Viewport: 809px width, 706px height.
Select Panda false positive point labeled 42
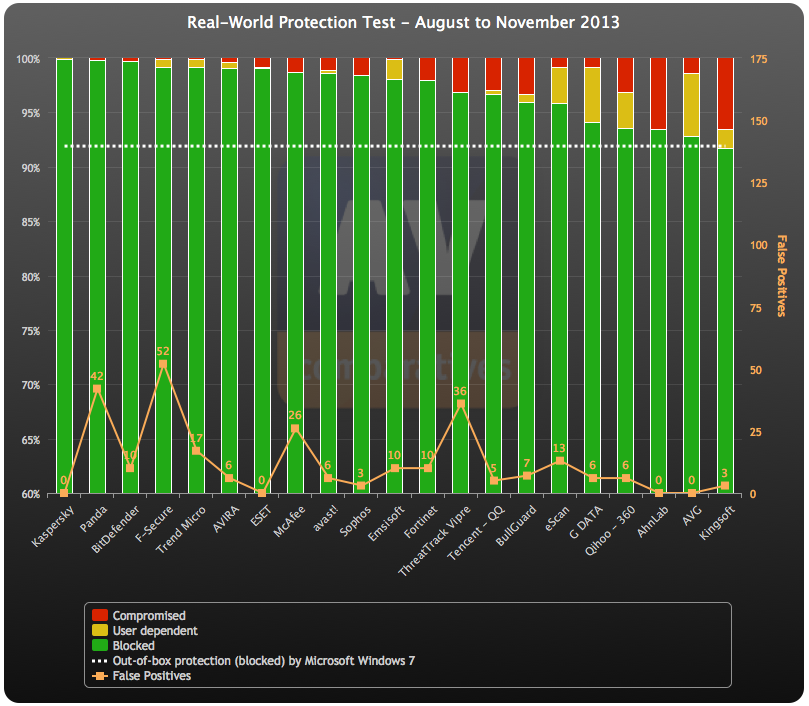click(x=97, y=389)
